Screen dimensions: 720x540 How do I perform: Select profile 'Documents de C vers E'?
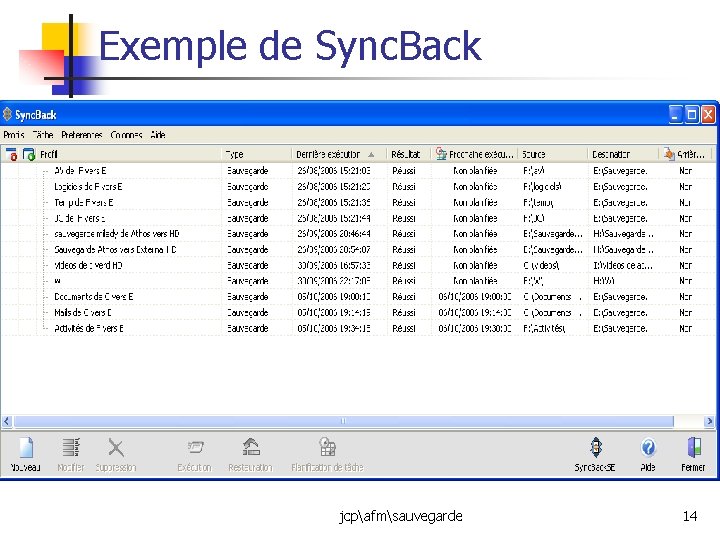94,297
